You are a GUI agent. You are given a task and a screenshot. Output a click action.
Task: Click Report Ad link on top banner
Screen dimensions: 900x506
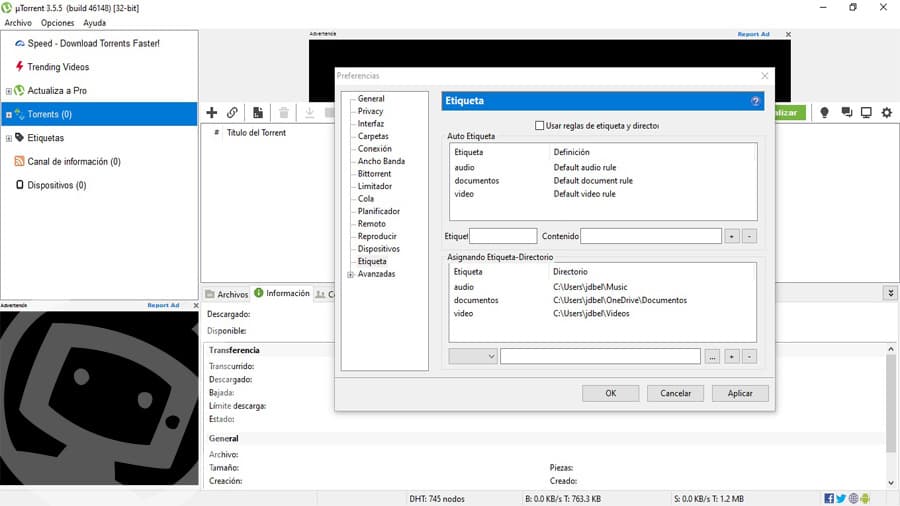(753, 34)
